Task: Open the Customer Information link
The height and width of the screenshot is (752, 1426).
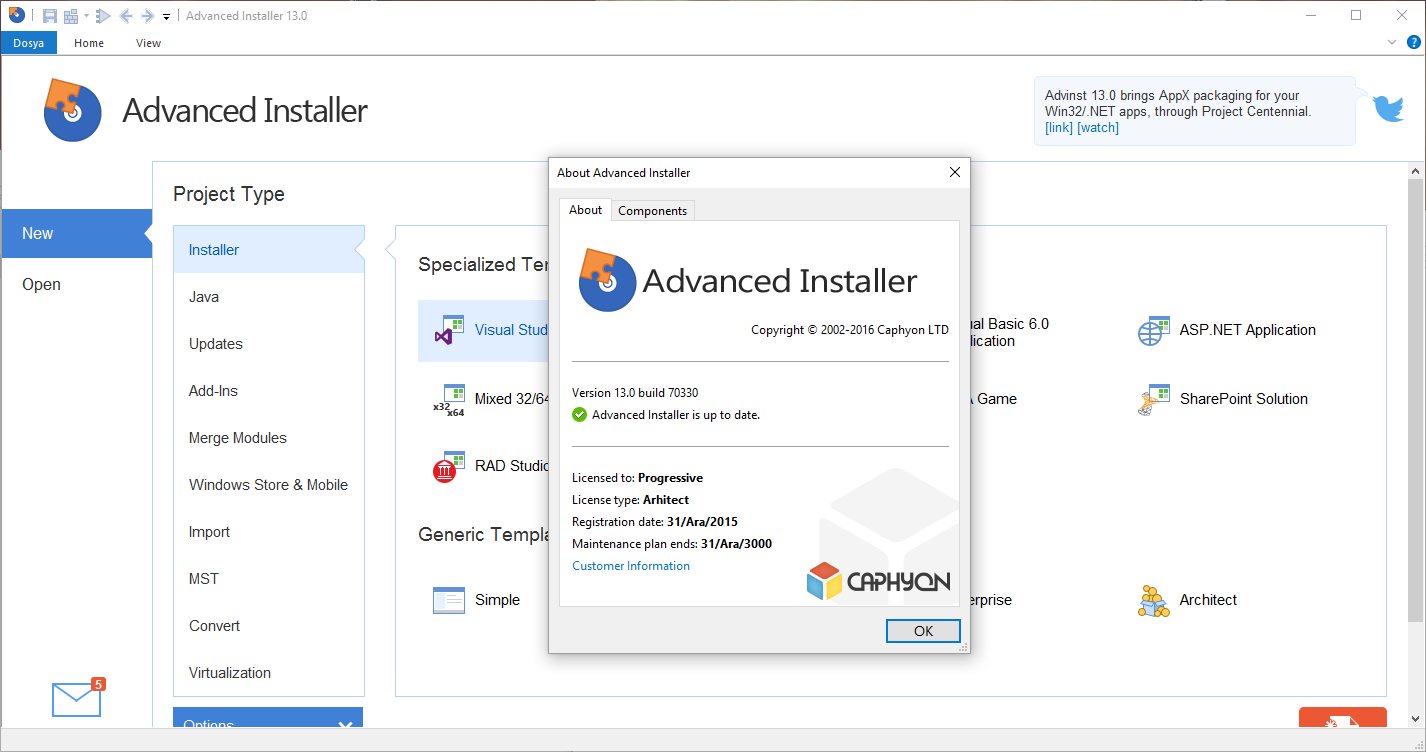Action: tap(631, 566)
